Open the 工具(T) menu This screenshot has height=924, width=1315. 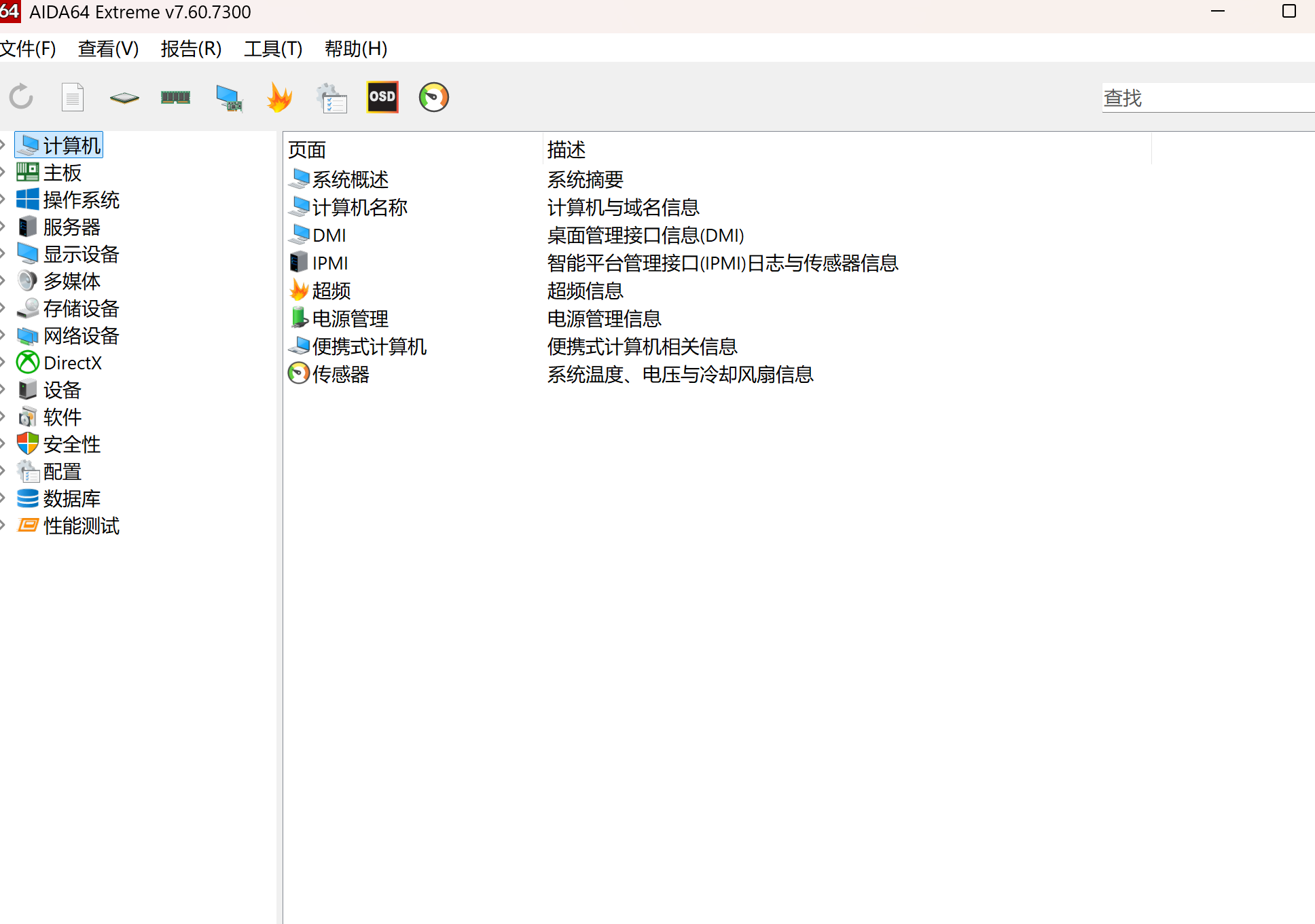(x=273, y=49)
